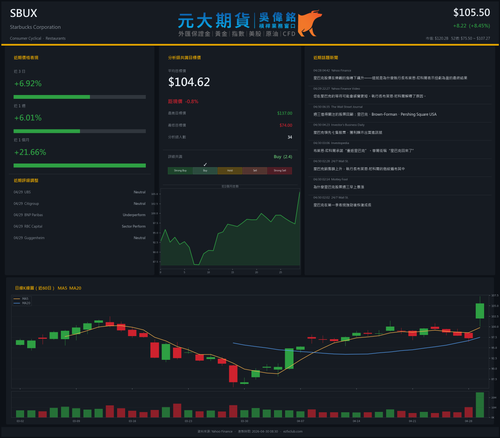Screen dimensions: 500x438
Task: Click the Yahoo Finance data source footer text
Action: click(x=215, y=431)
